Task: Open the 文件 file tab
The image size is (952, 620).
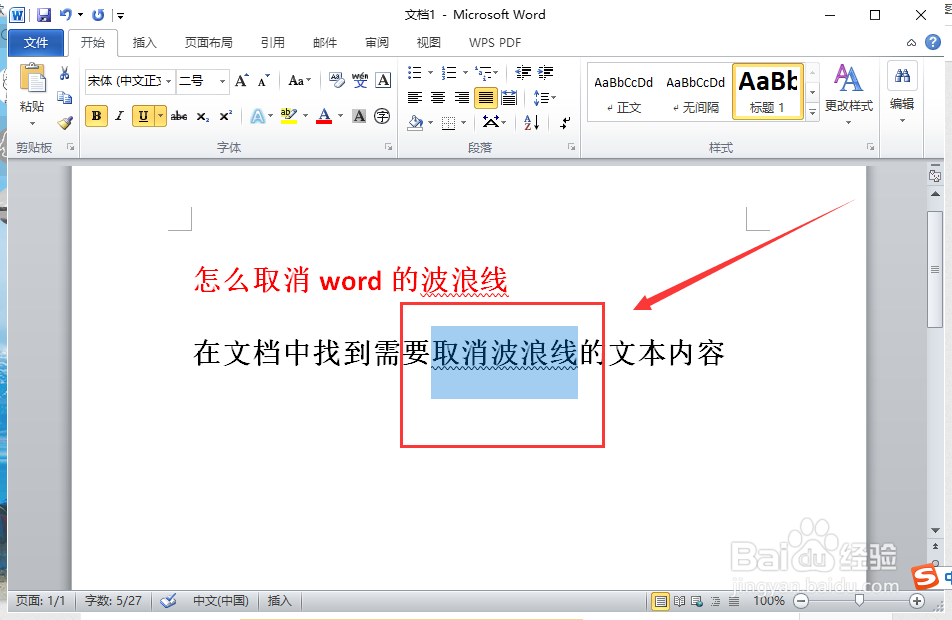Action: (x=36, y=43)
